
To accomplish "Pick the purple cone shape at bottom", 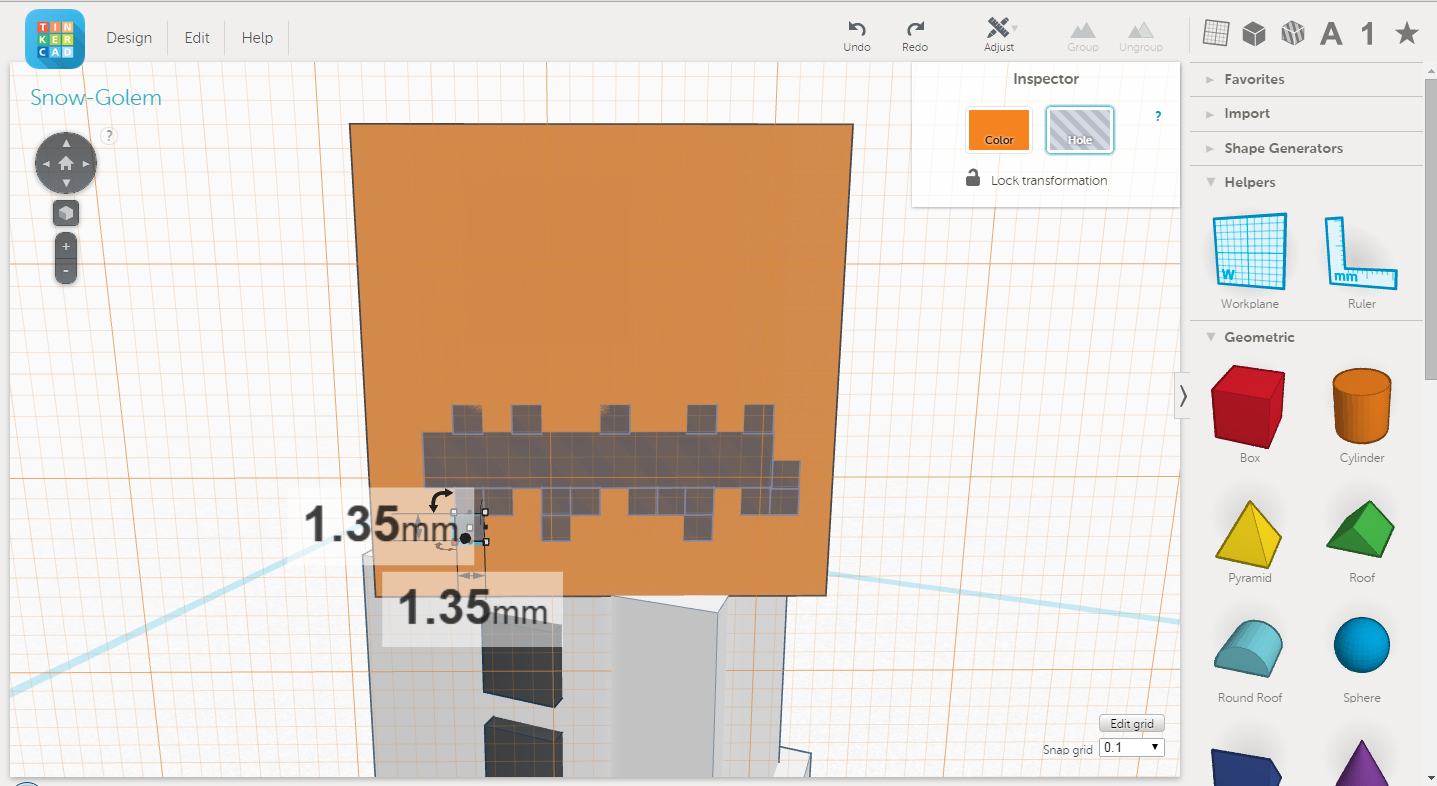I will coord(1361,762).
